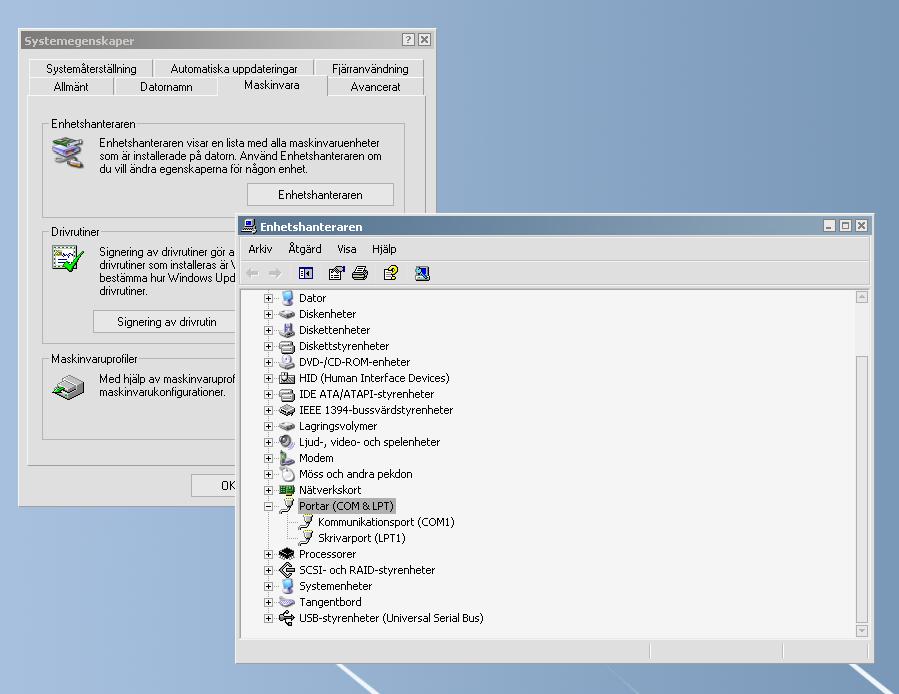Switch to the Avancerat tab
Image resolution: width=899 pixels, height=694 pixels.
[x=375, y=87]
